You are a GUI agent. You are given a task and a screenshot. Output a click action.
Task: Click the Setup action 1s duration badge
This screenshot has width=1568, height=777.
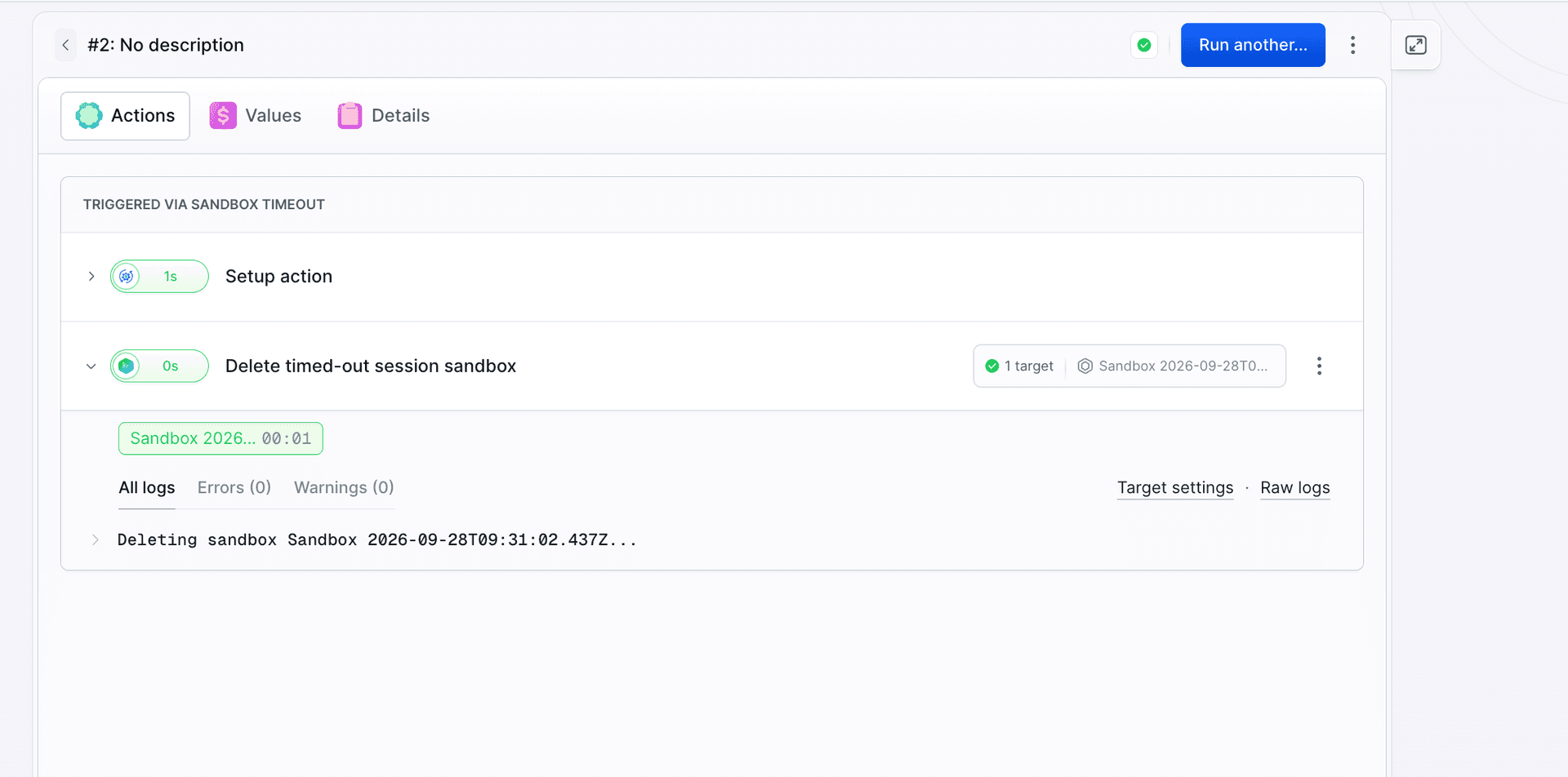point(159,277)
